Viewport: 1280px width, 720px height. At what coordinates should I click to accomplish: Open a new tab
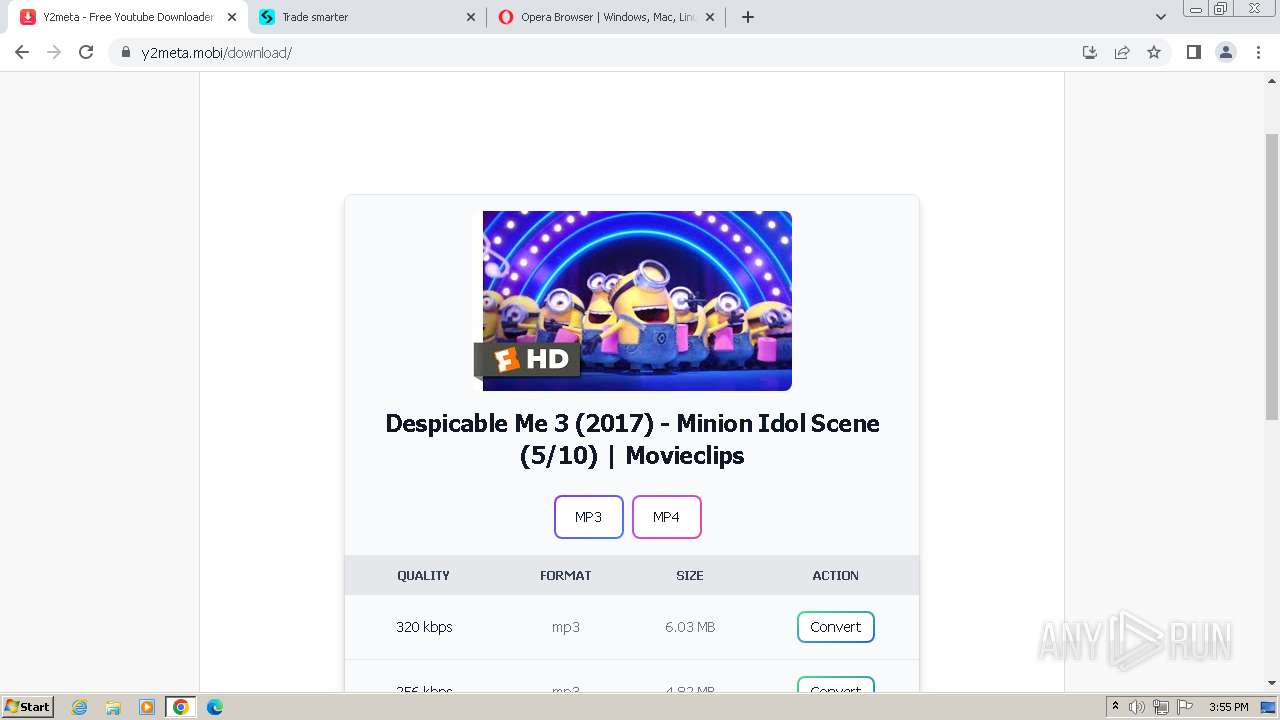point(747,17)
